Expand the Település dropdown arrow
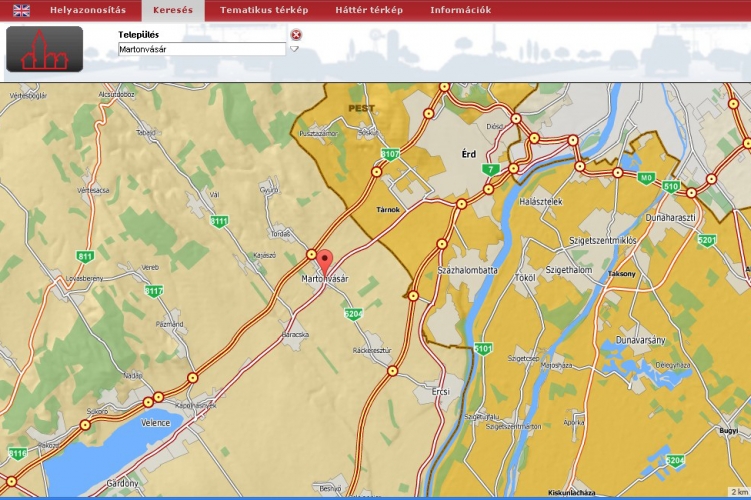 point(295,49)
